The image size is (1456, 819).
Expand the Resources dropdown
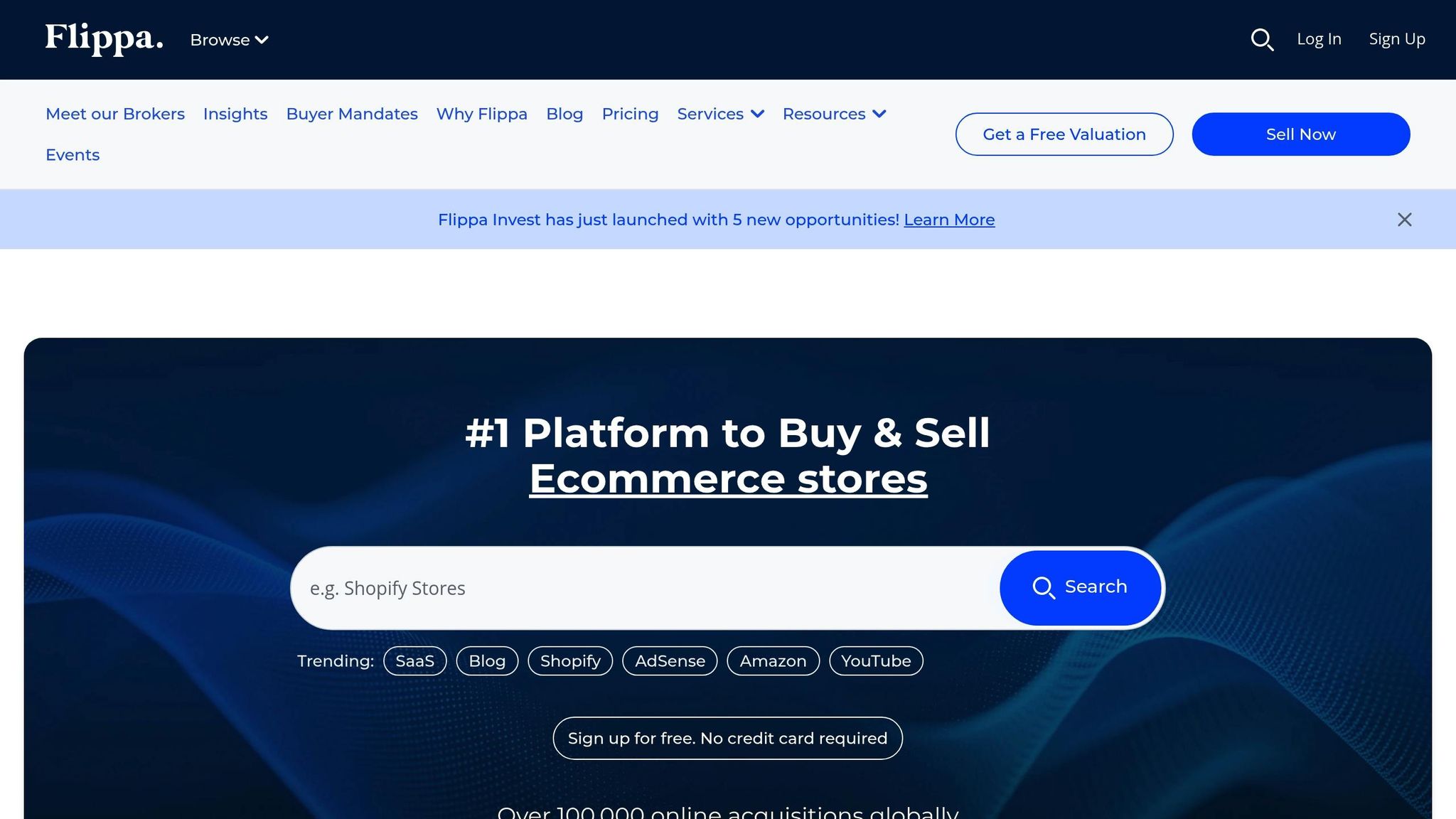click(x=834, y=114)
